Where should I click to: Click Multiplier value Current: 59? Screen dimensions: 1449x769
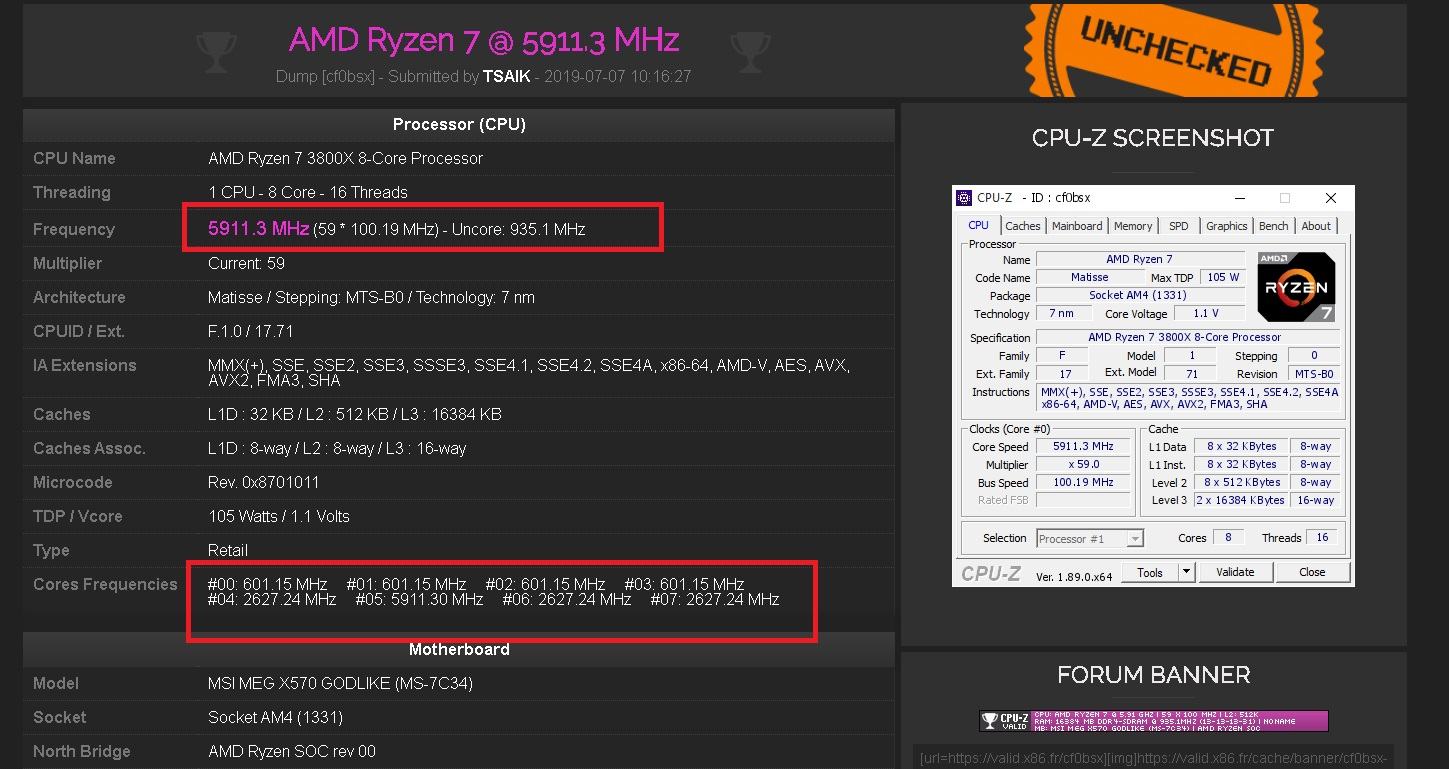[x=246, y=263]
